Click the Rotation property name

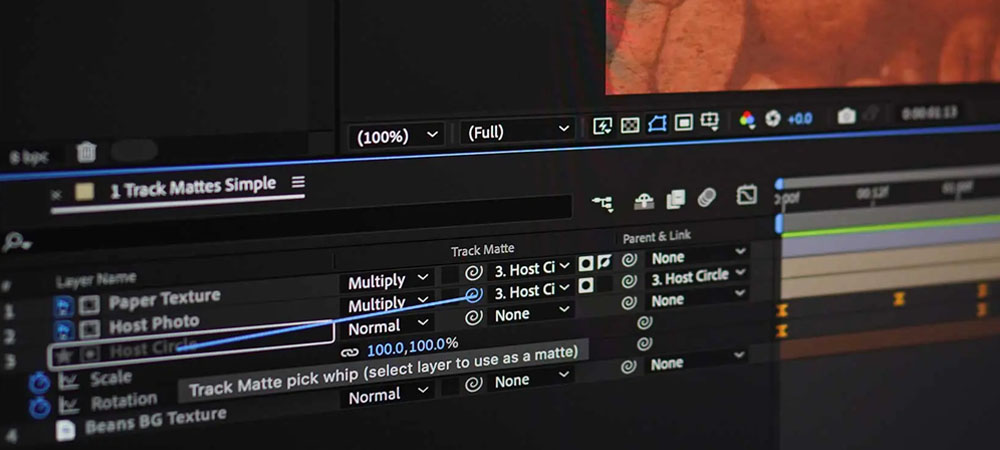[x=124, y=402]
